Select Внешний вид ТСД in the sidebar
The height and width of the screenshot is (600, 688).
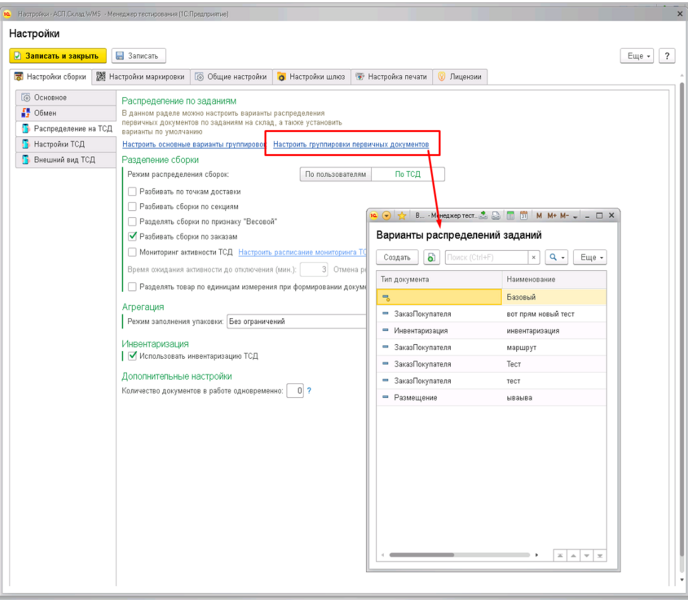66,160
